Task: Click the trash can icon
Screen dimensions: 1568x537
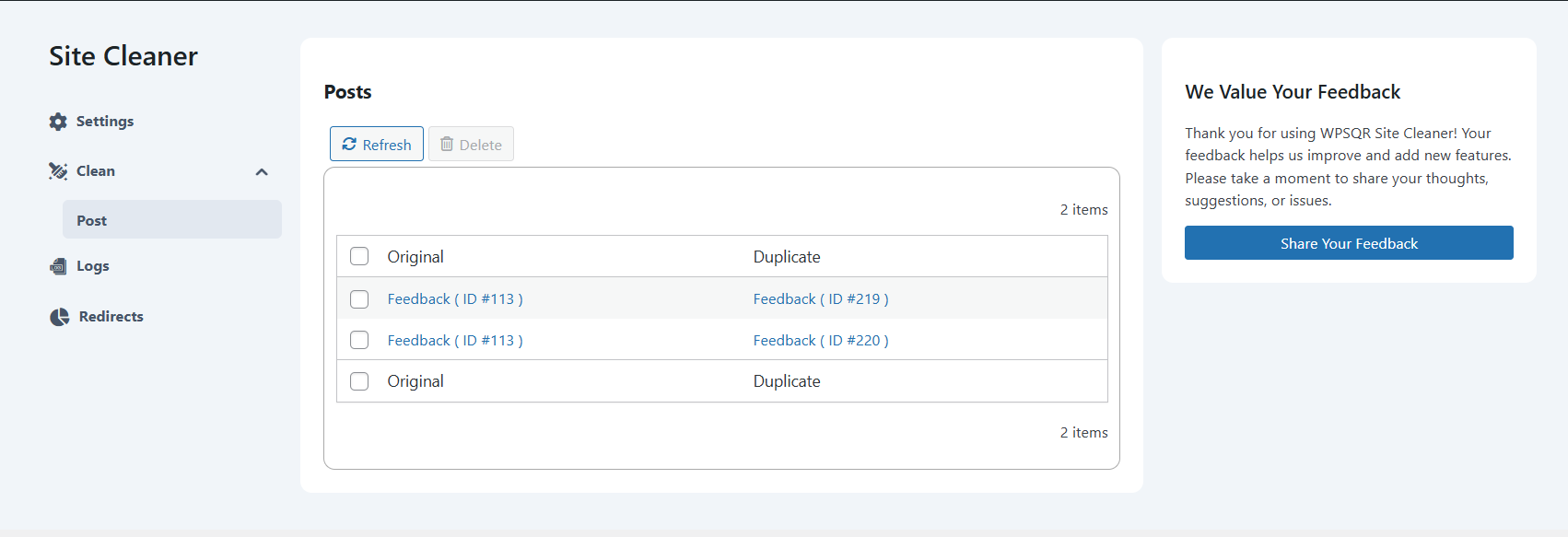Action: tap(447, 144)
